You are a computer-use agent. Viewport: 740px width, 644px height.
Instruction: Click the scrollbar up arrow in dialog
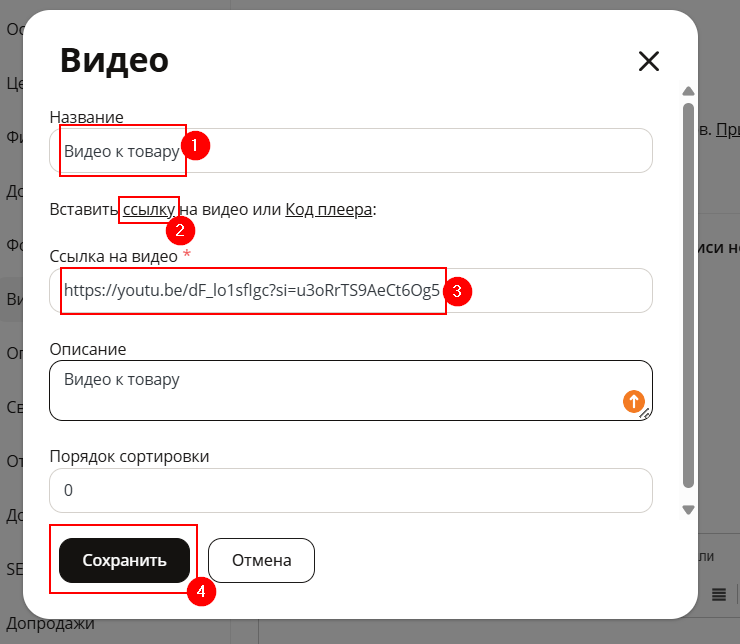[689, 91]
